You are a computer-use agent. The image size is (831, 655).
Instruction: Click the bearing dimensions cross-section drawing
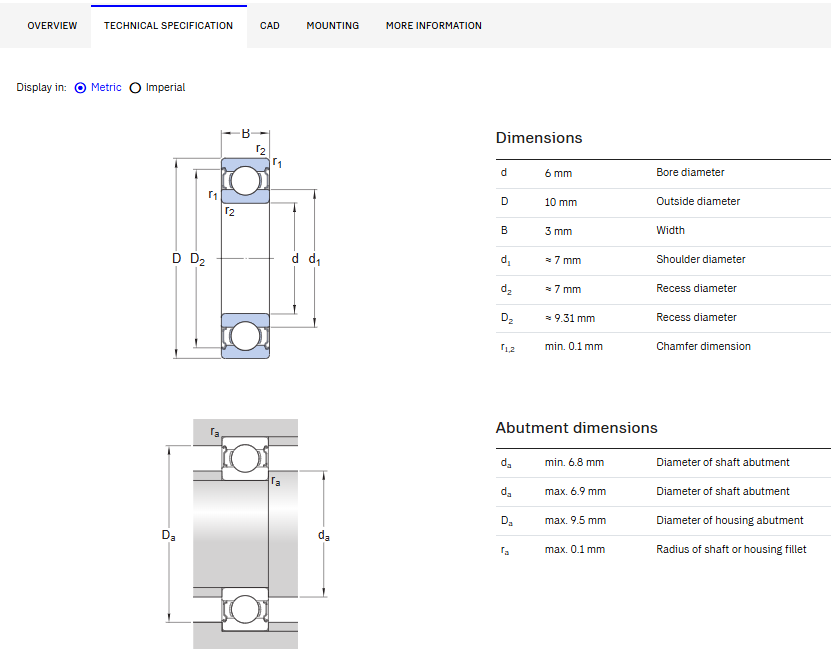click(x=246, y=244)
